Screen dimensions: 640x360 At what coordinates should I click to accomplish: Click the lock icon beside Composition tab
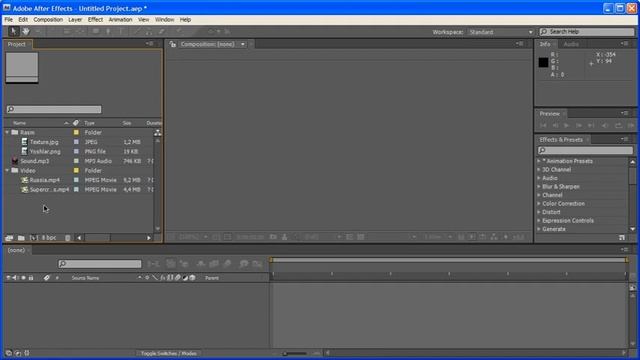[x=173, y=44]
